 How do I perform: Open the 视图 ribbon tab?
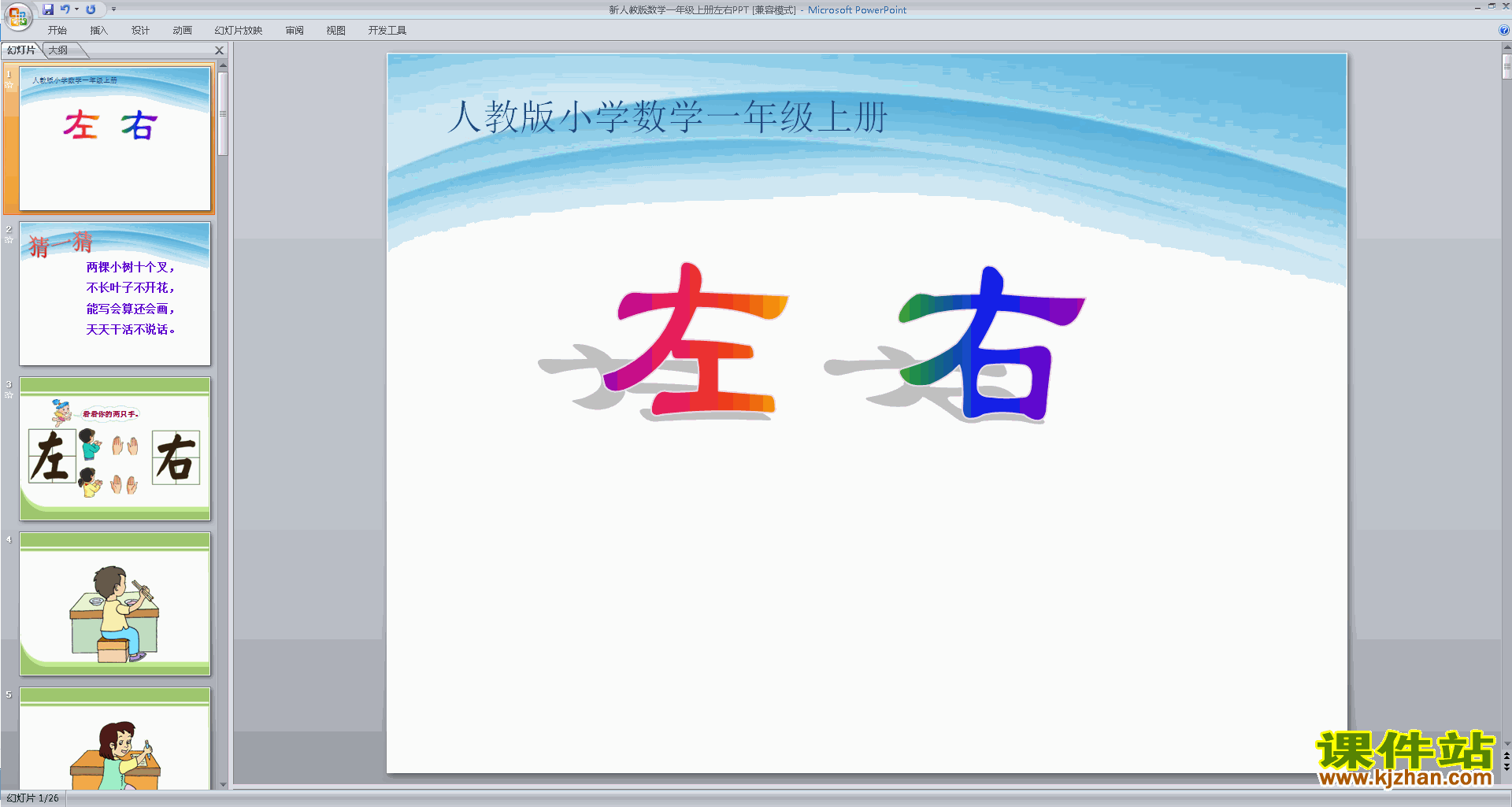pyautogui.click(x=336, y=31)
